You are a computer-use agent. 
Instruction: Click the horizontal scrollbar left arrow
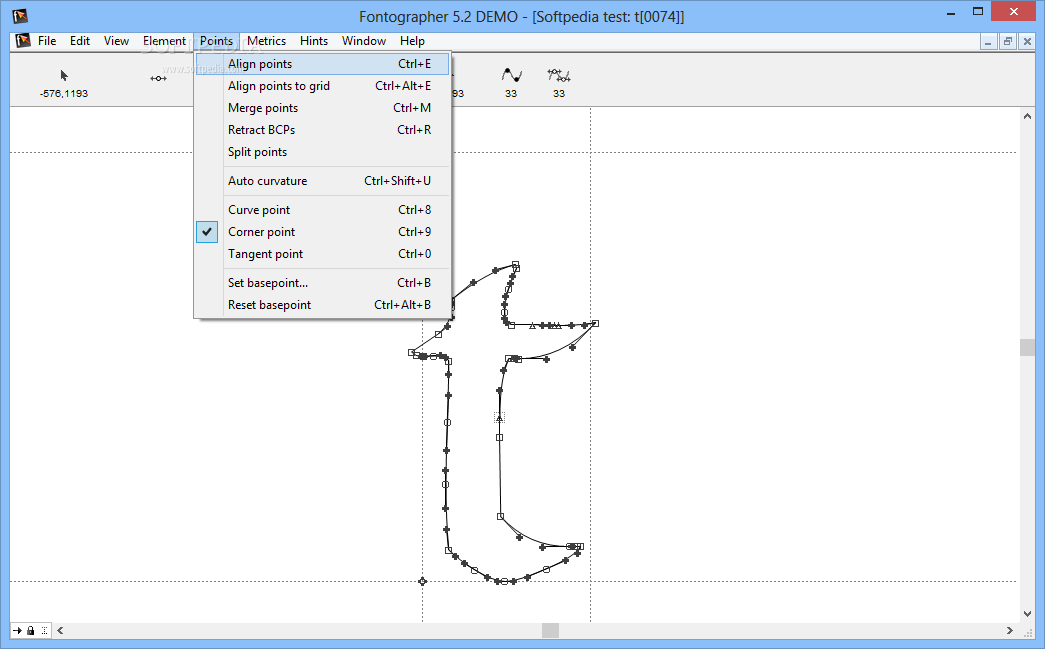60,630
